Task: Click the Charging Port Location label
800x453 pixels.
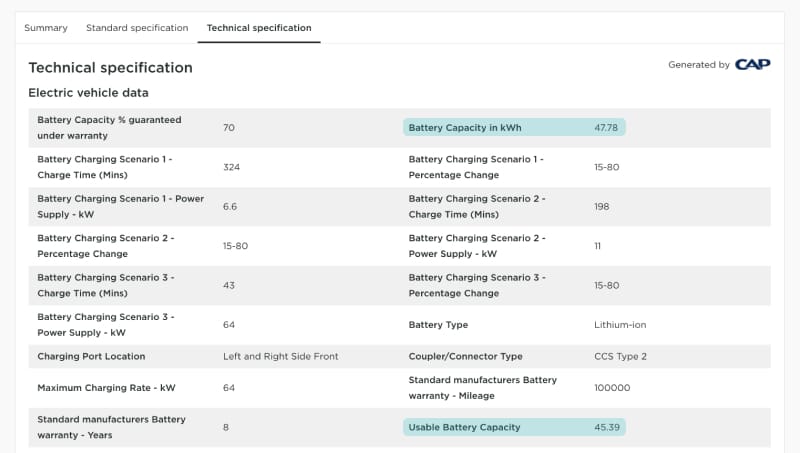Action: (91, 356)
